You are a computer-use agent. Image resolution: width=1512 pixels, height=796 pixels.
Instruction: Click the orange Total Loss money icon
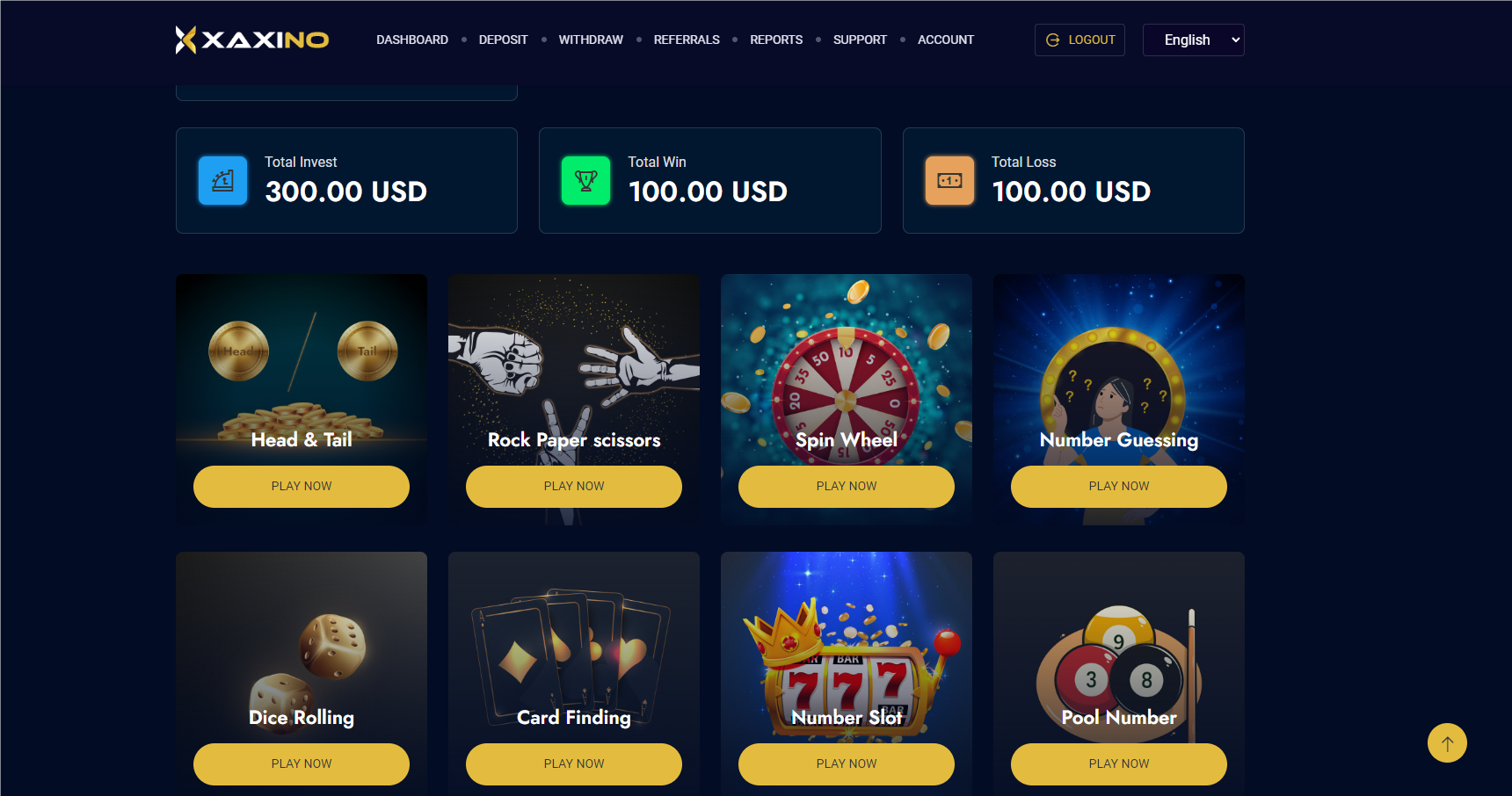click(x=950, y=181)
